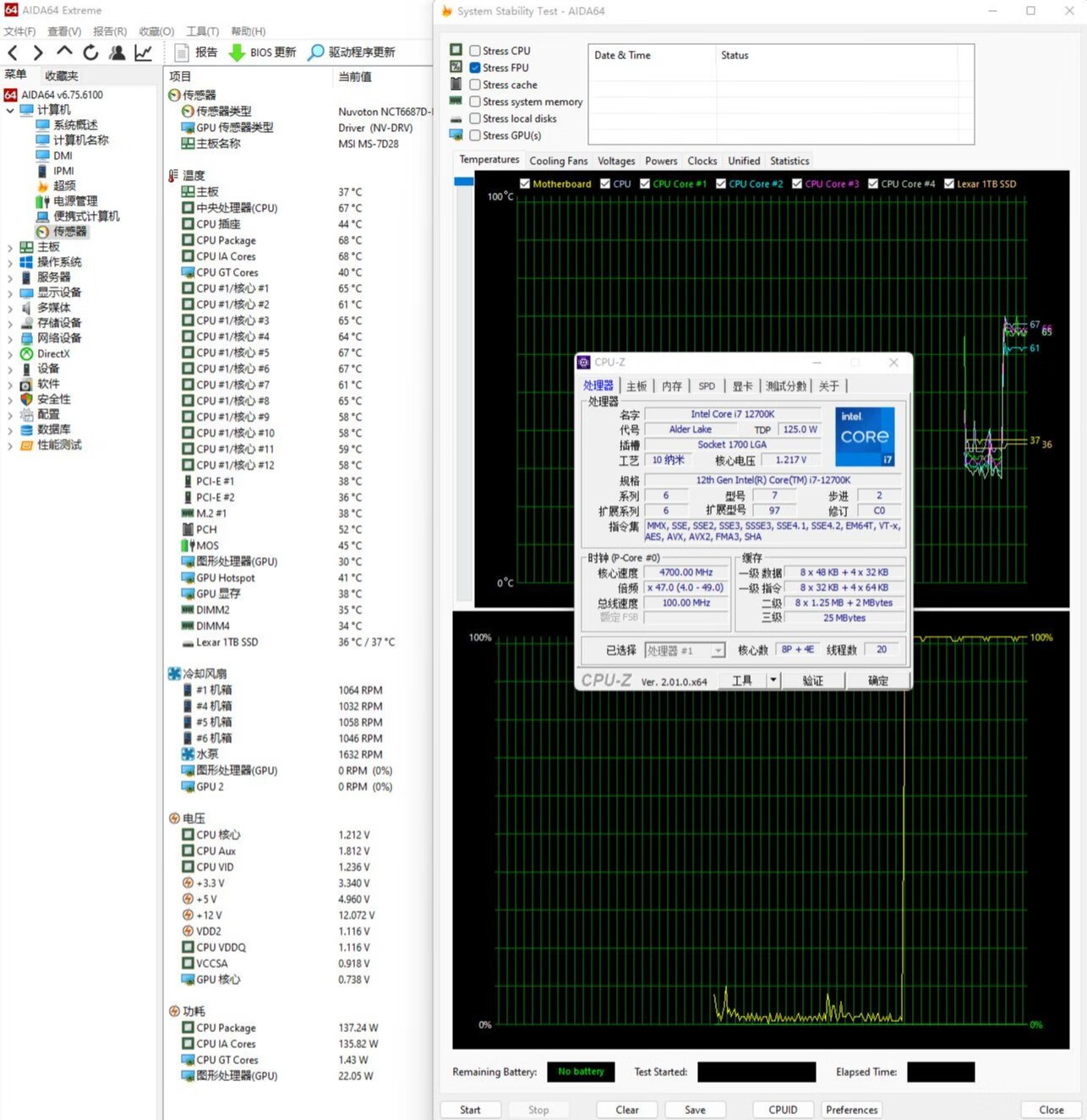The width and height of the screenshot is (1087, 1120).
Task: Select the 传感器 sensor item in tree
Action: (x=62, y=232)
